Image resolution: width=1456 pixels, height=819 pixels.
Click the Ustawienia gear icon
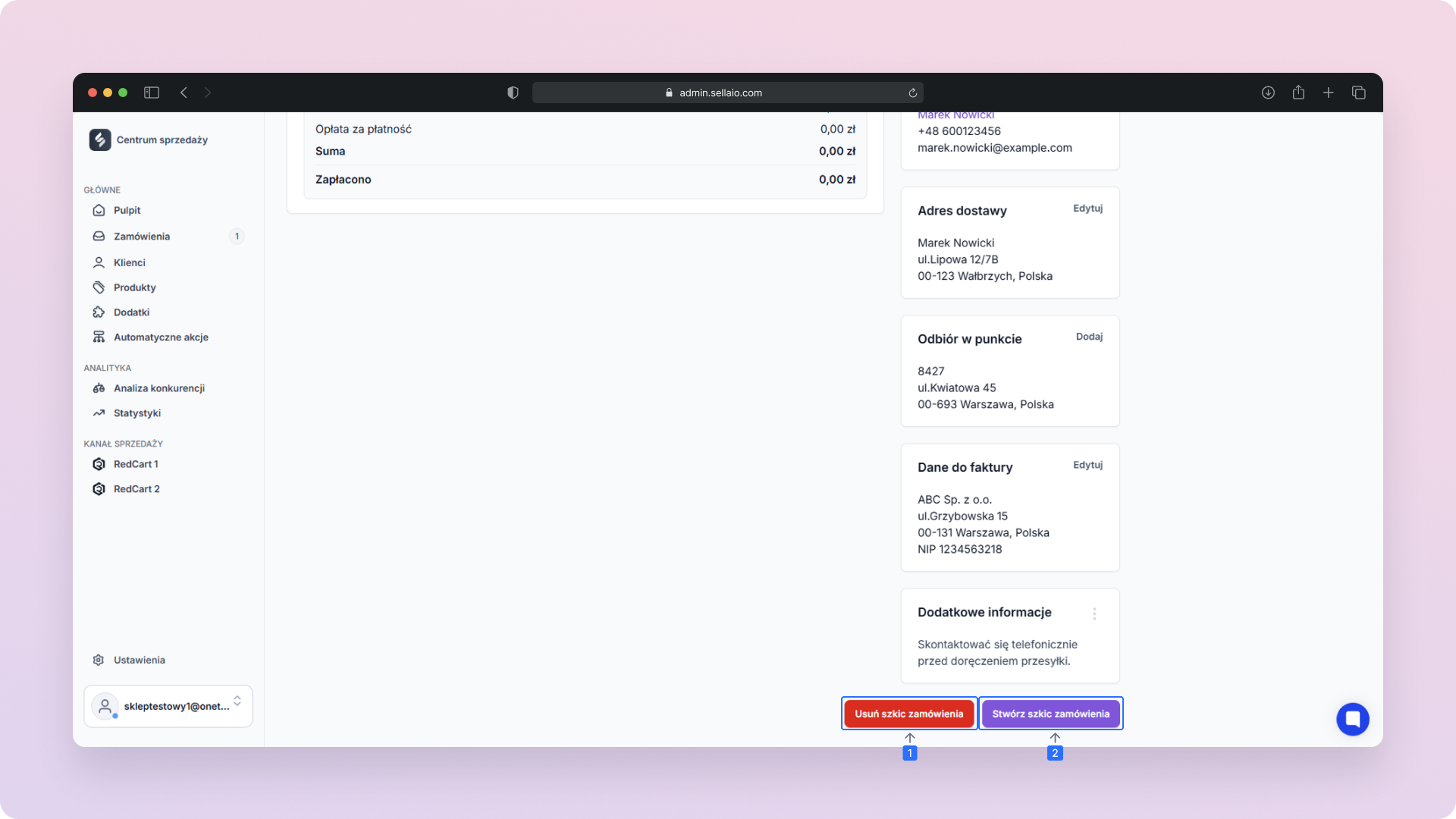click(x=99, y=660)
